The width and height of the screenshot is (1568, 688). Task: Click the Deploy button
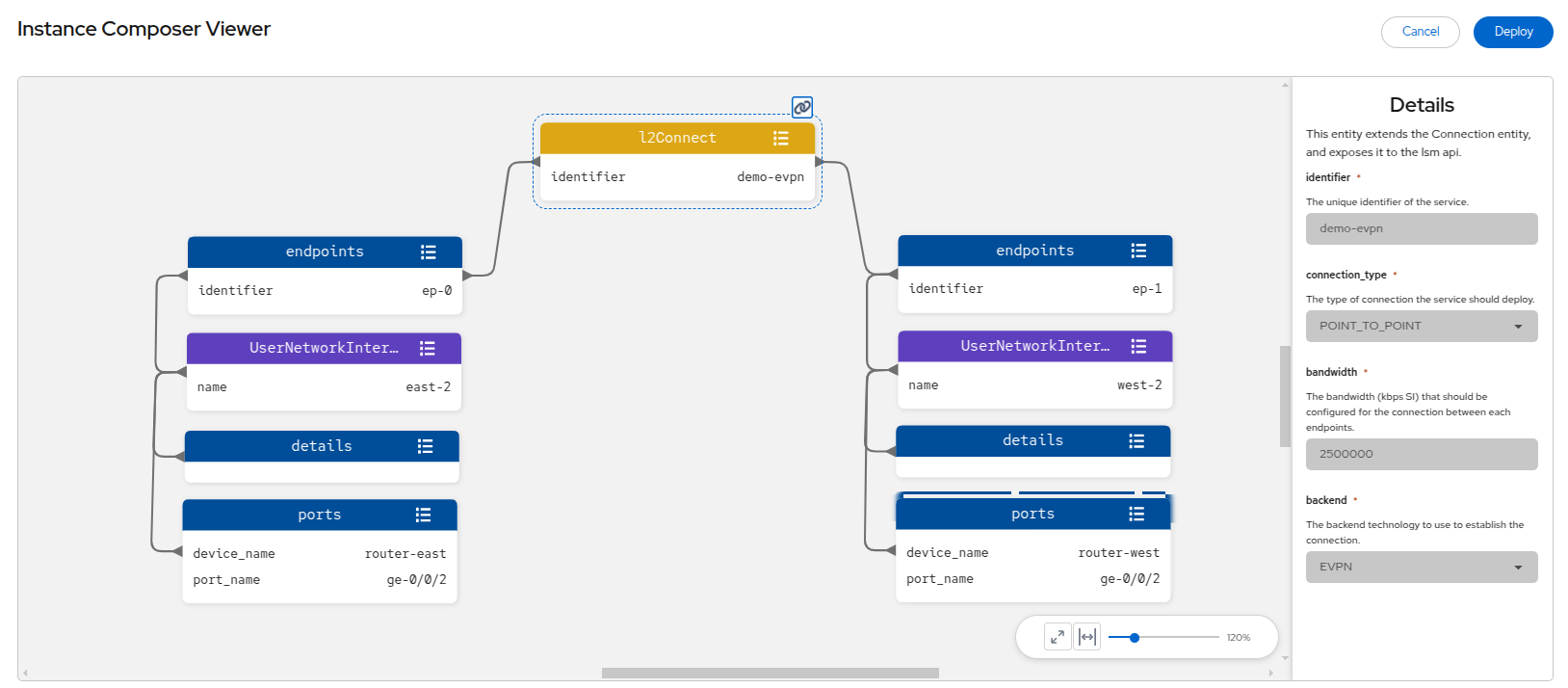(x=1513, y=32)
